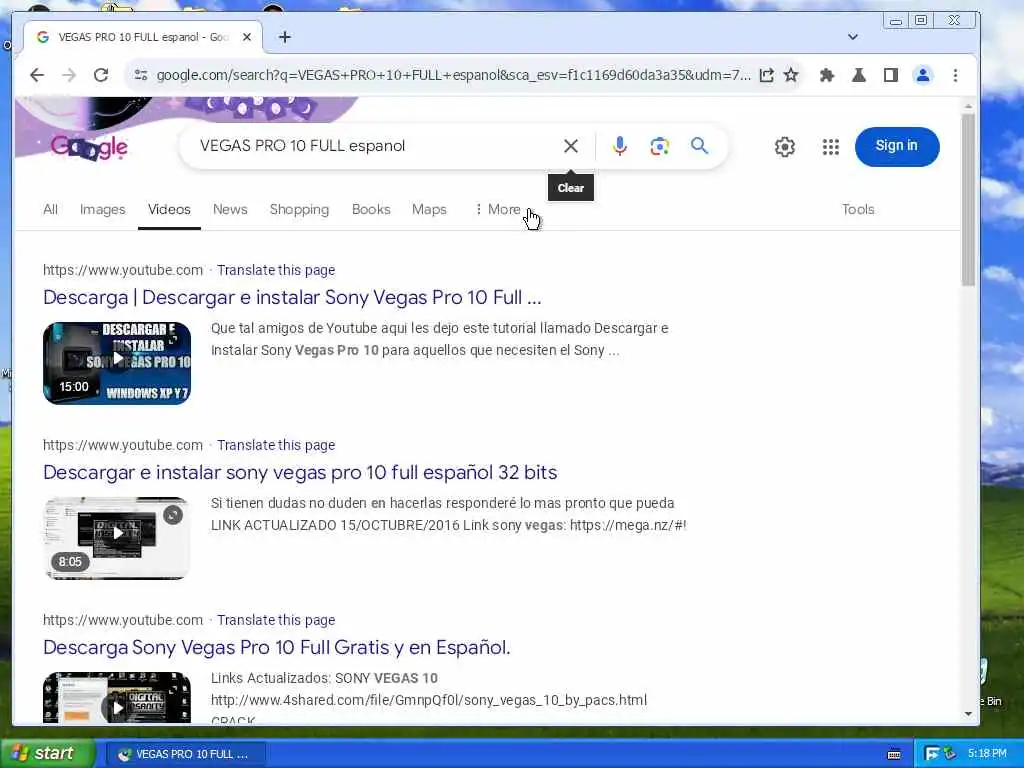Viewport: 1024px width, 768px height.
Task: Open the Chrome profile avatar
Action: pos(923,75)
